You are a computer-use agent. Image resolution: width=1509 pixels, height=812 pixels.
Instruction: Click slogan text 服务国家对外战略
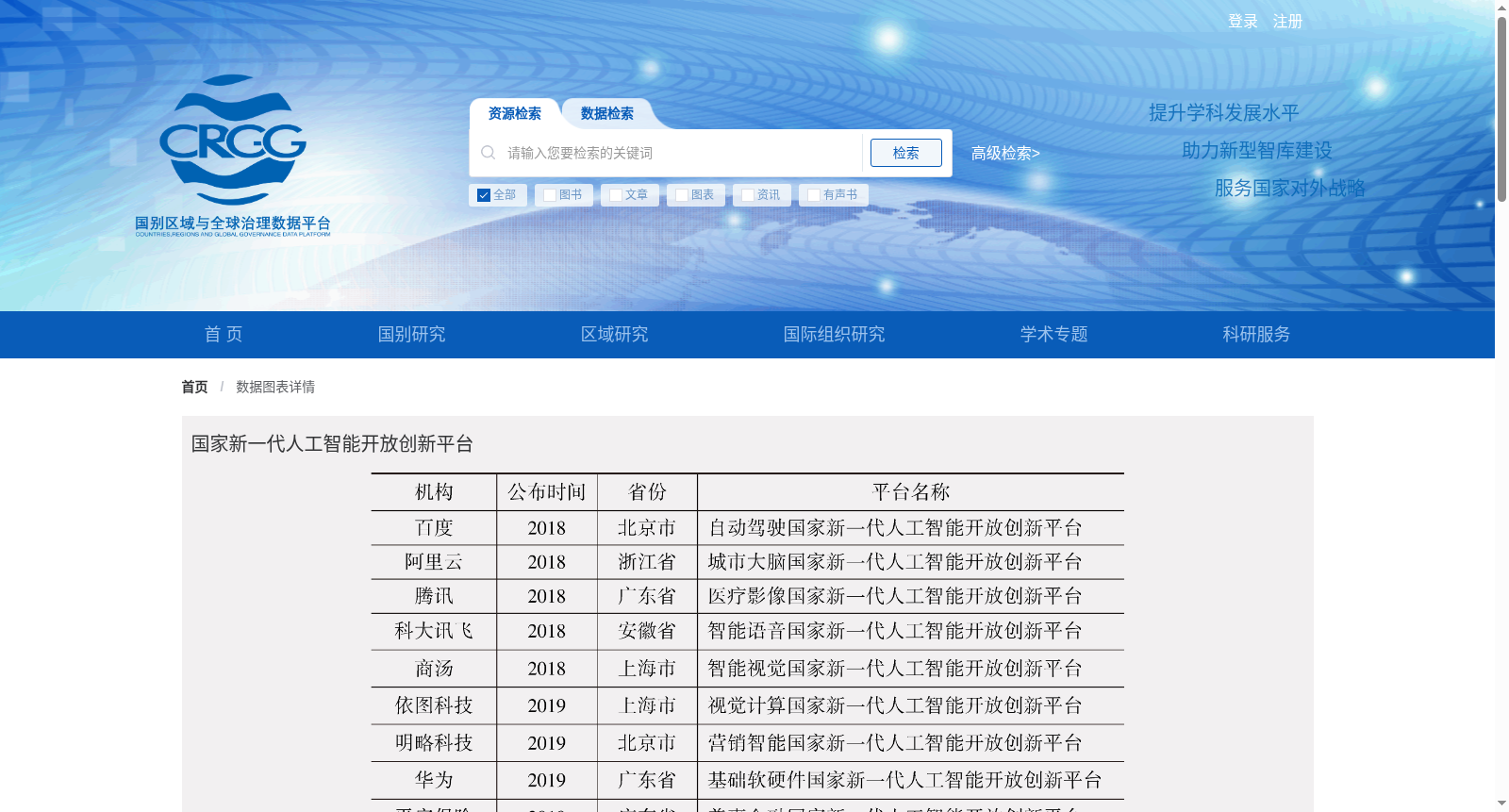pos(1290,188)
